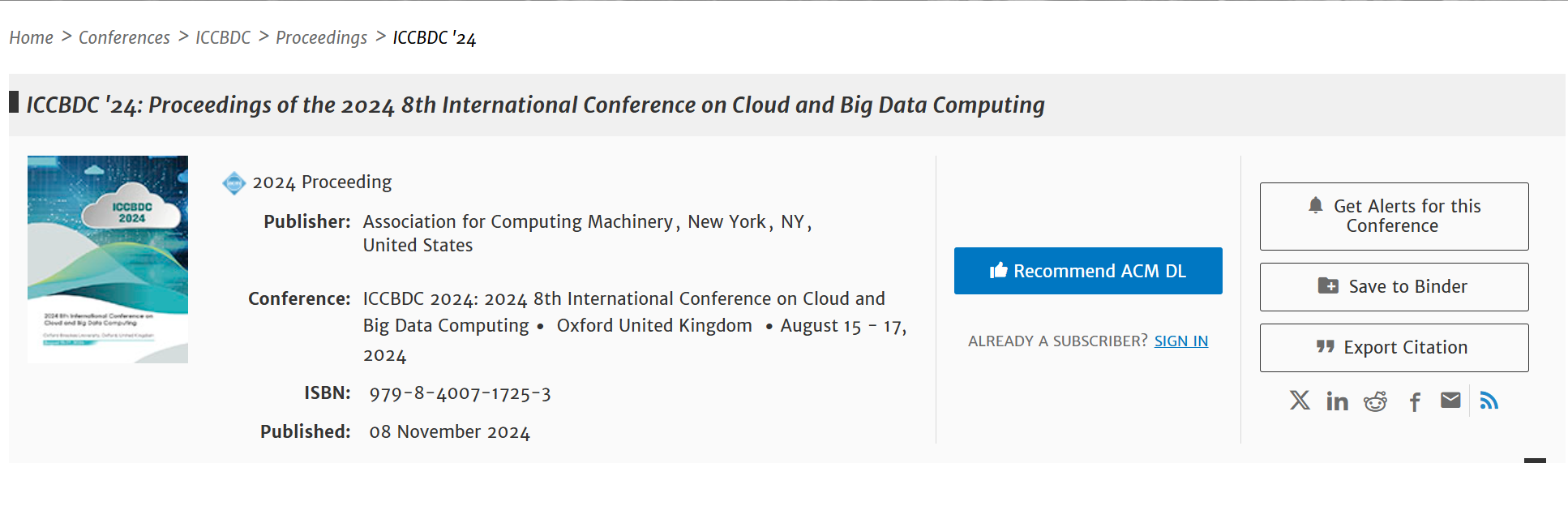Follow the SIGN IN link
This screenshot has height=506, width=1568.
tap(1180, 341)
